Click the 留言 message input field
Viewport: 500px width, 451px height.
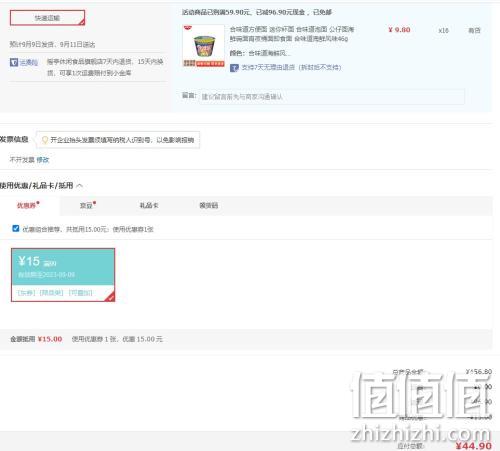coord(332,97)
